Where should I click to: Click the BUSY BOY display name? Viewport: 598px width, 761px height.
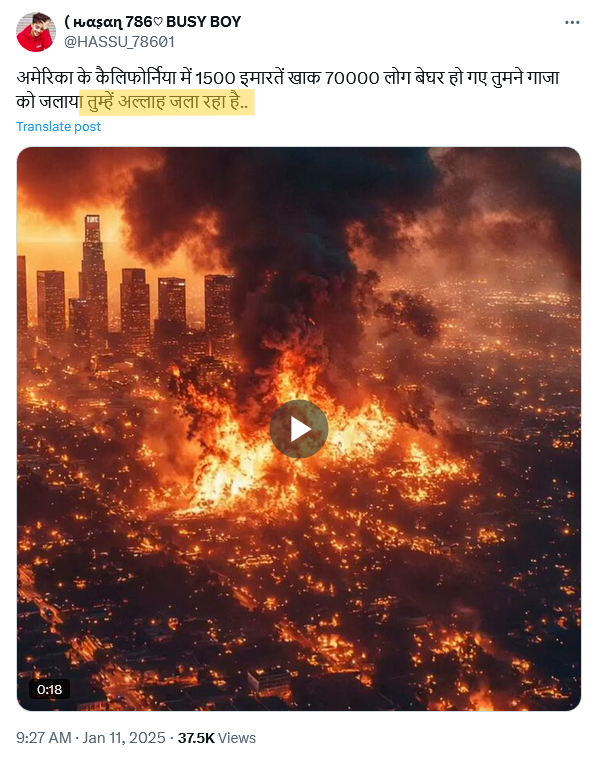(x=203, y=22)
